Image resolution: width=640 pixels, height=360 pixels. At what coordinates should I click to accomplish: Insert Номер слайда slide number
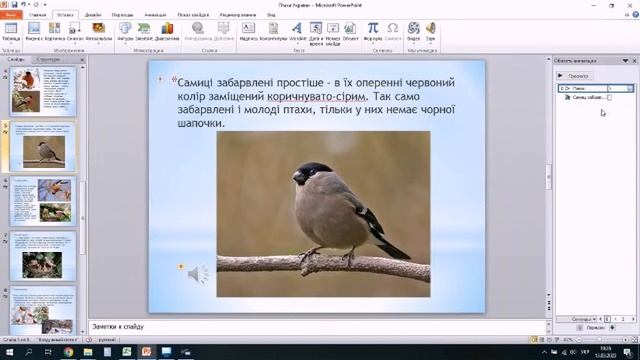[x=333, y=28]
